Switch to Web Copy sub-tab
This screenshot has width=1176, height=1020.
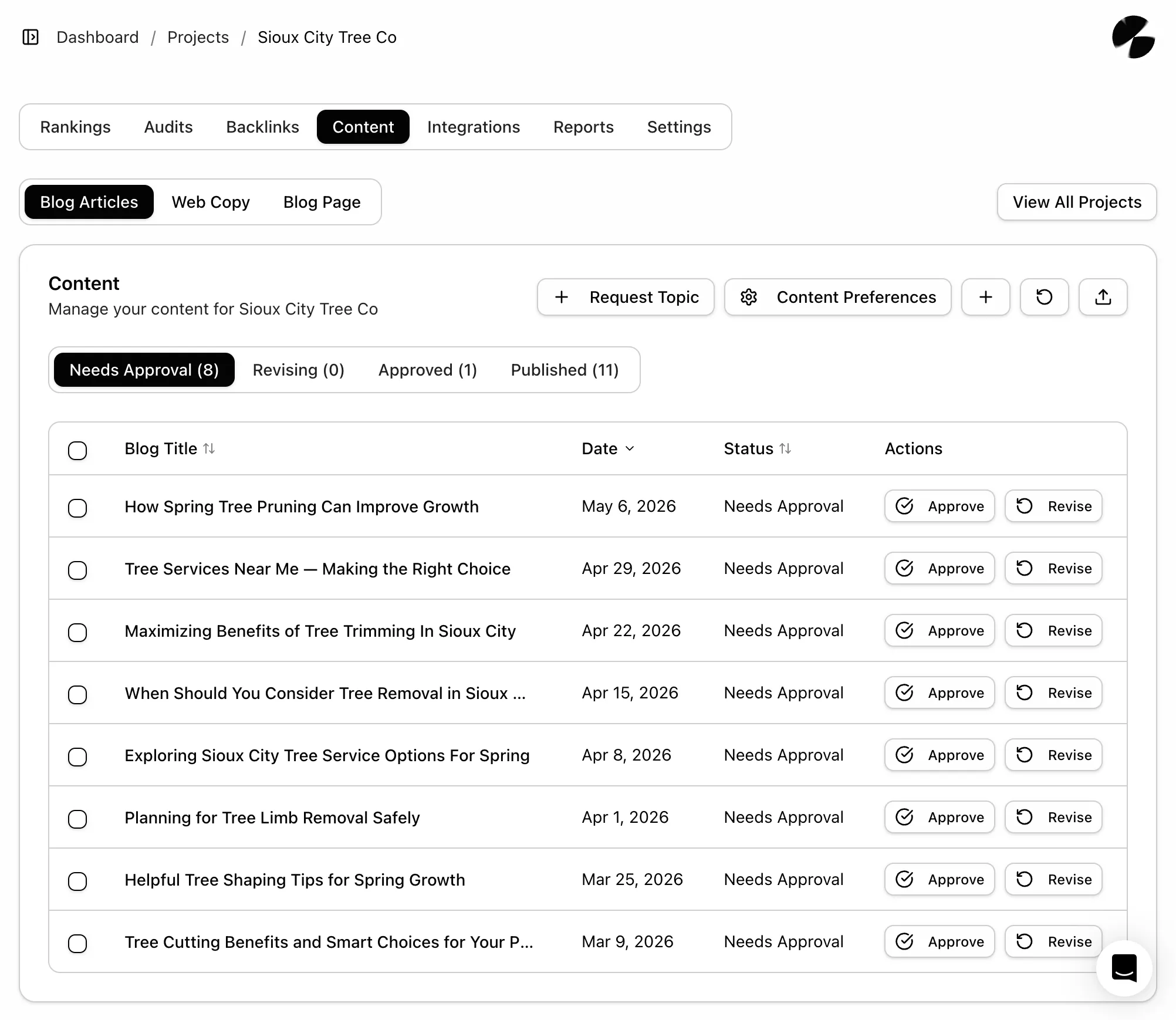coord(211,202)
